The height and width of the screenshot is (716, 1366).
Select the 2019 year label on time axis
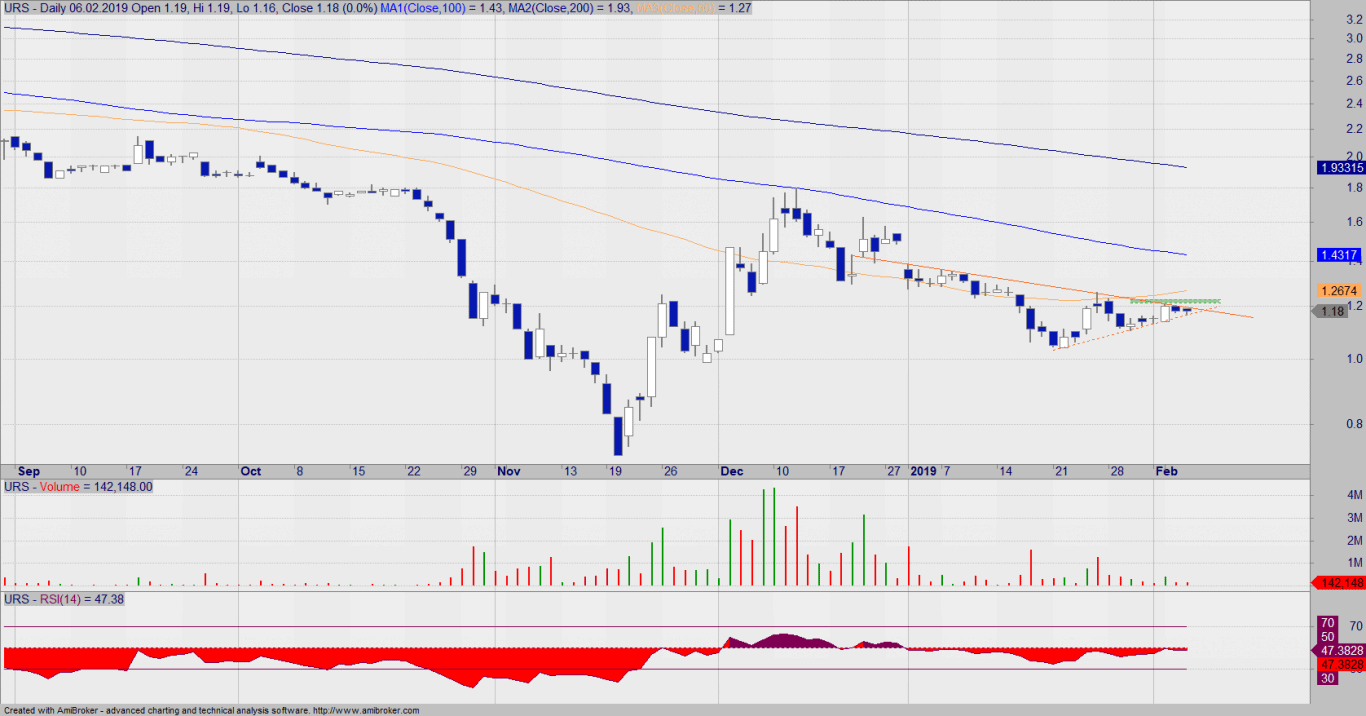pyautogui.click(x=923, y=471)
